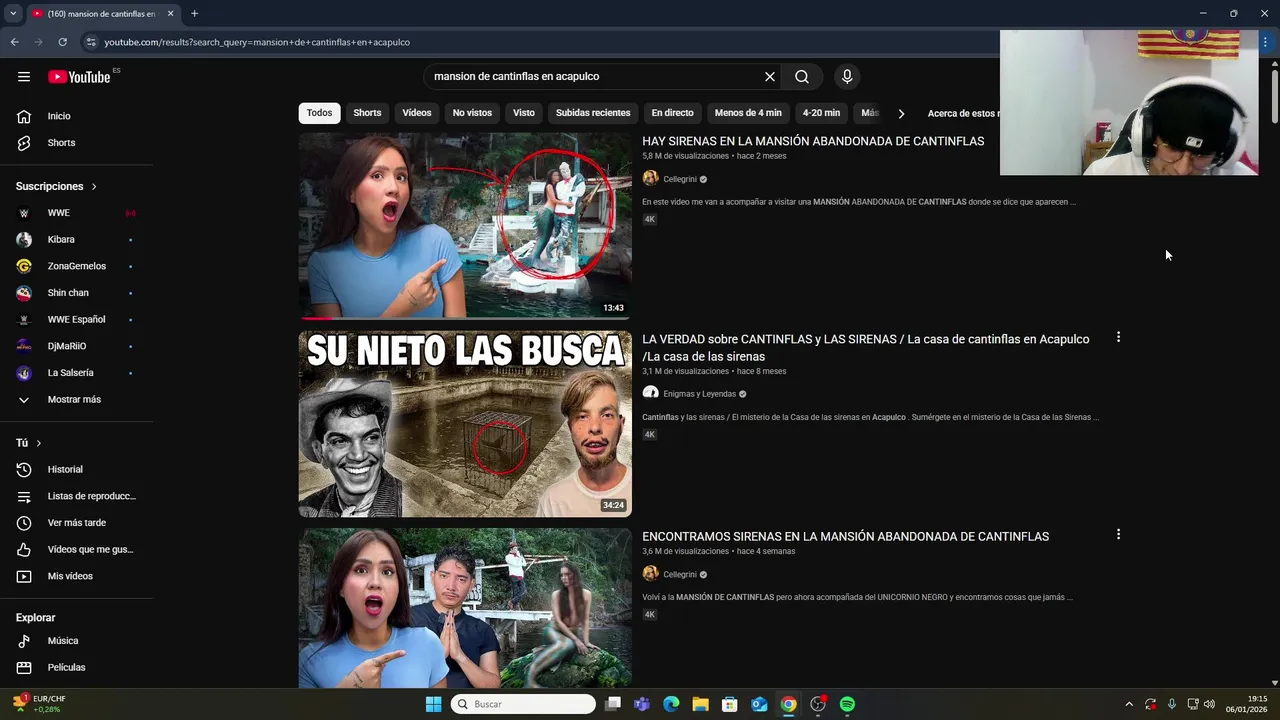Select the Shorts filter chip
Screen dimensions: 1280x720
coord(367,113)
